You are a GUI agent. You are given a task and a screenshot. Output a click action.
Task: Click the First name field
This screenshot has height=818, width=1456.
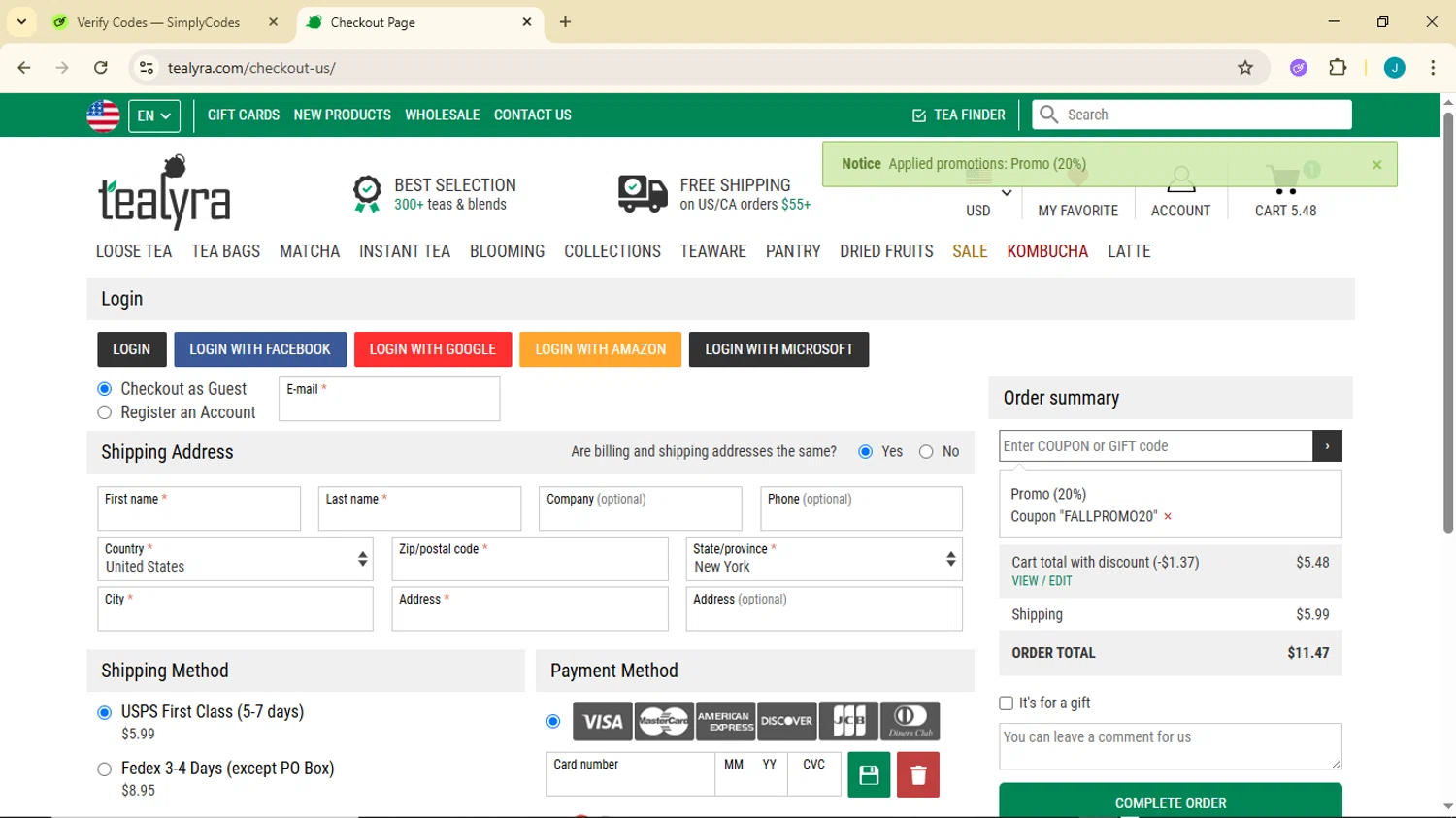point(199,508)
